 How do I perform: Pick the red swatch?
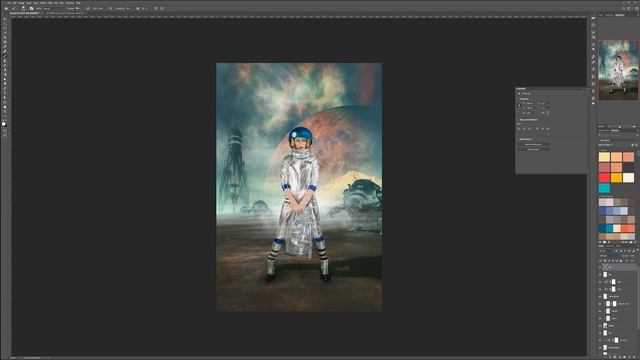click(x=604, y=178)
